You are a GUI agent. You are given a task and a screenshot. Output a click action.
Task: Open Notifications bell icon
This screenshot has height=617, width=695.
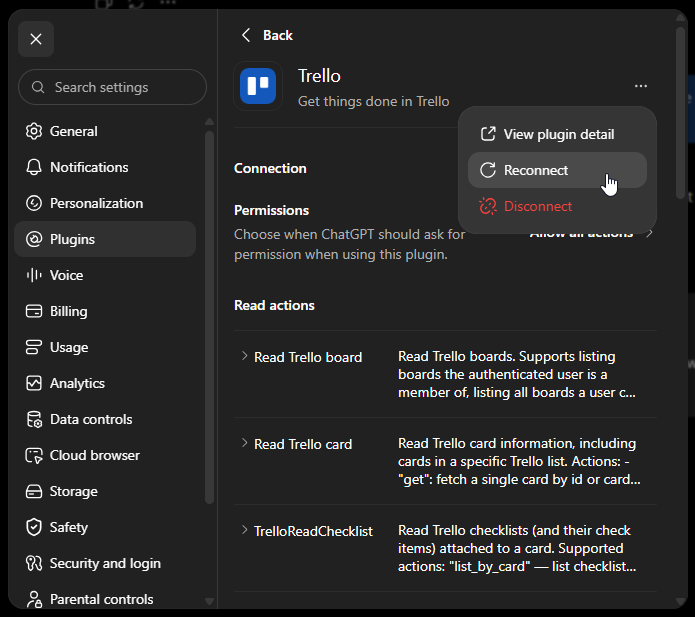34,167
